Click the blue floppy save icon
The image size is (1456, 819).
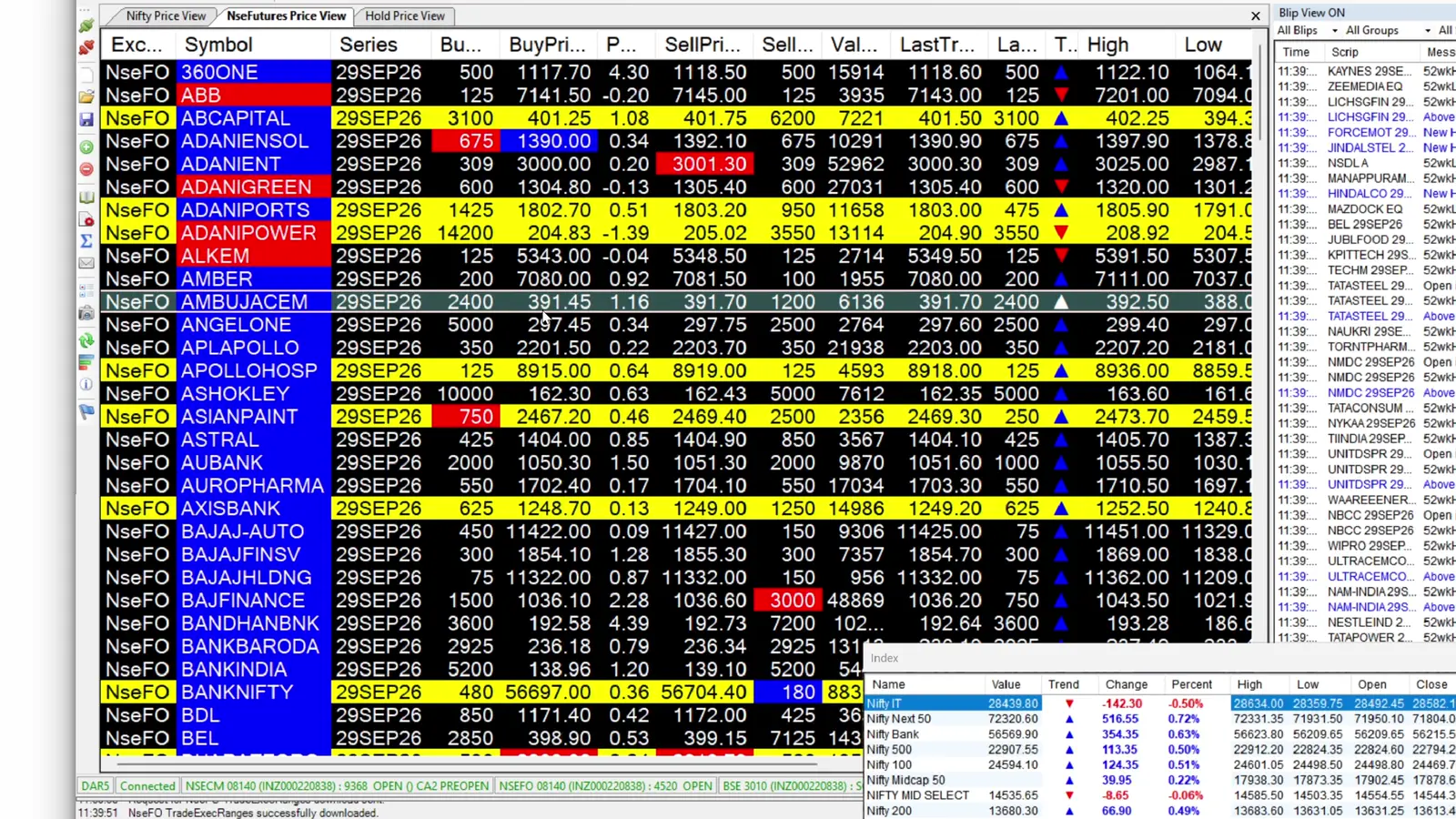point(86,119)
